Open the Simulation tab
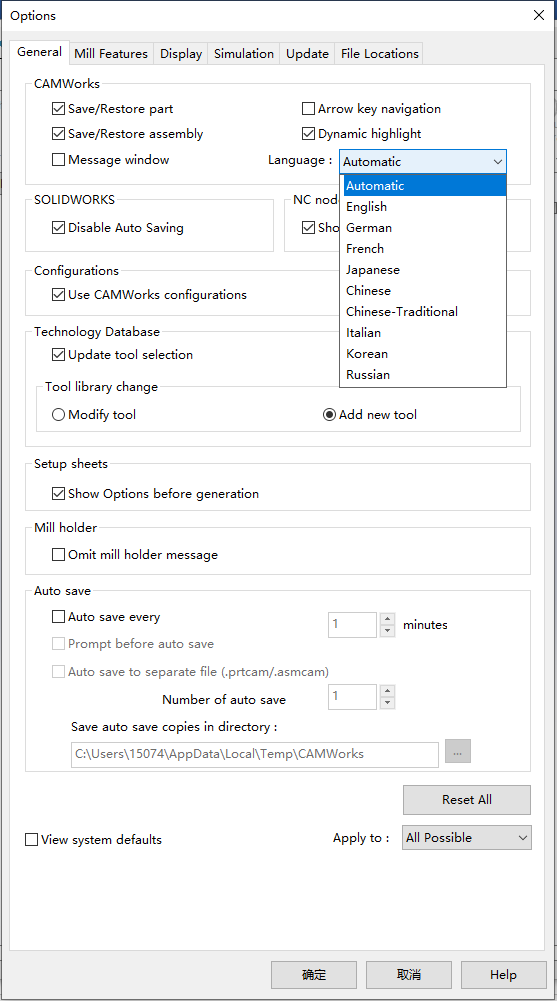Viewport: 557px width, 1001px height. click(244, 54)
